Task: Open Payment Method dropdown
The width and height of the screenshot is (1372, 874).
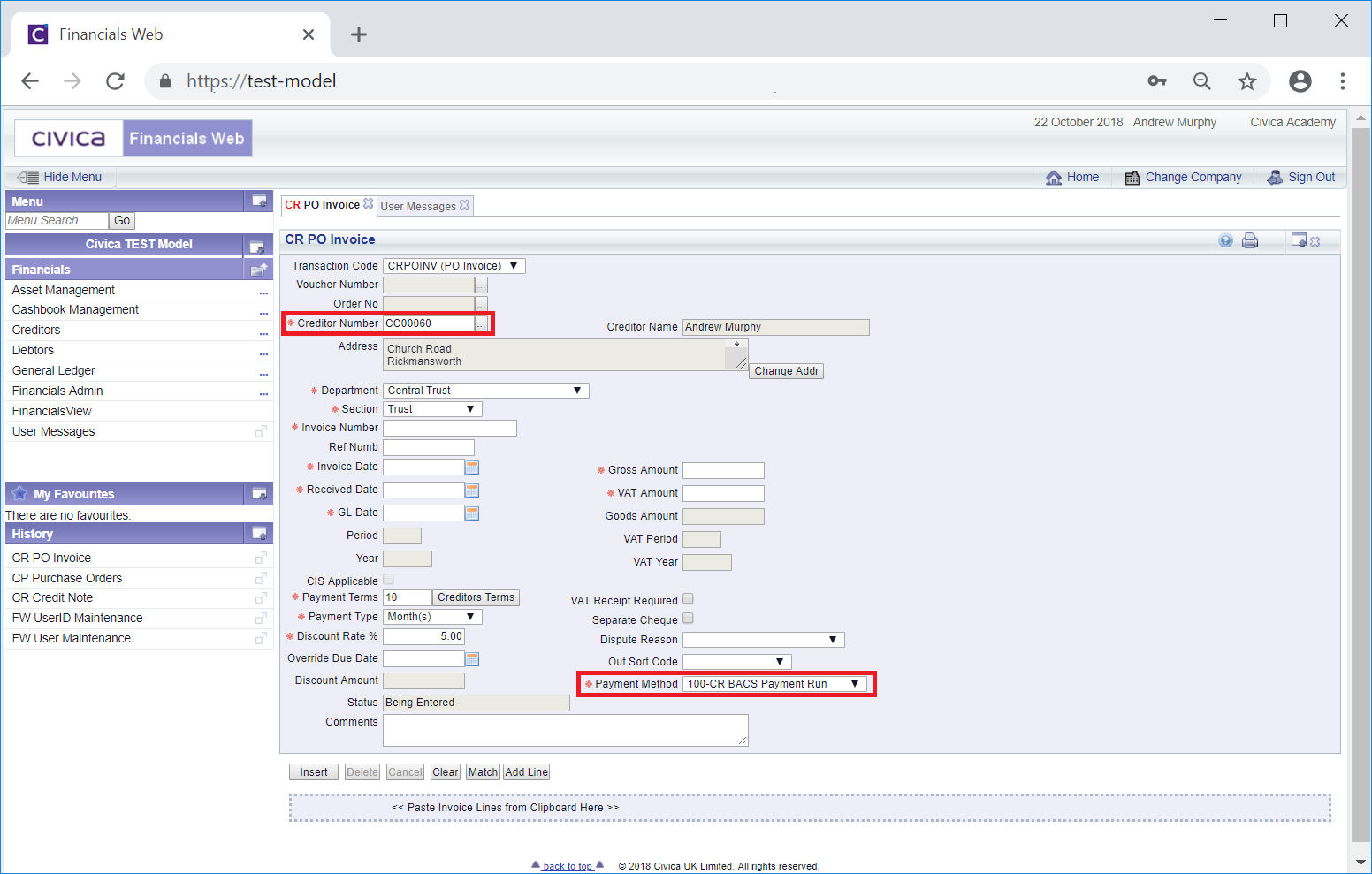Action: tap(775, 684)
